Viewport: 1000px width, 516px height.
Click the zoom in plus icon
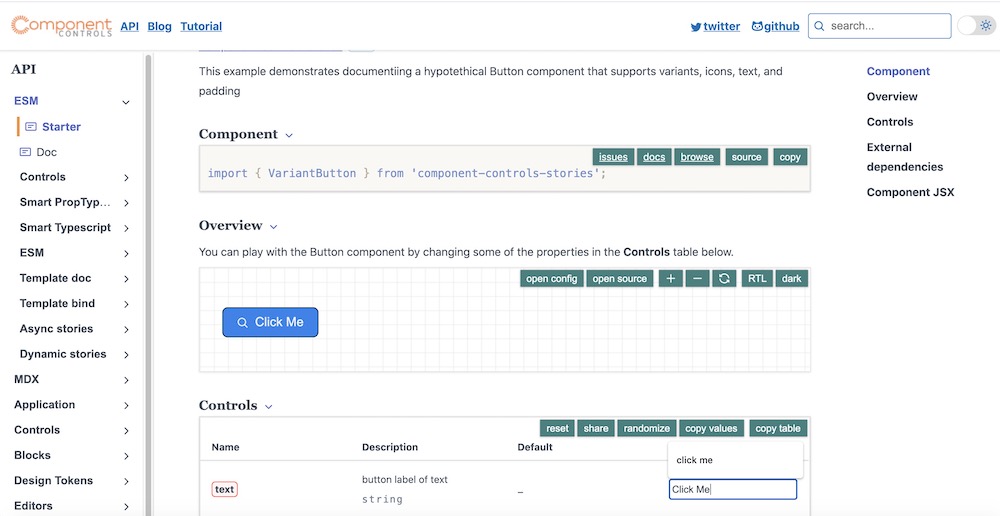tap(670, 279)
